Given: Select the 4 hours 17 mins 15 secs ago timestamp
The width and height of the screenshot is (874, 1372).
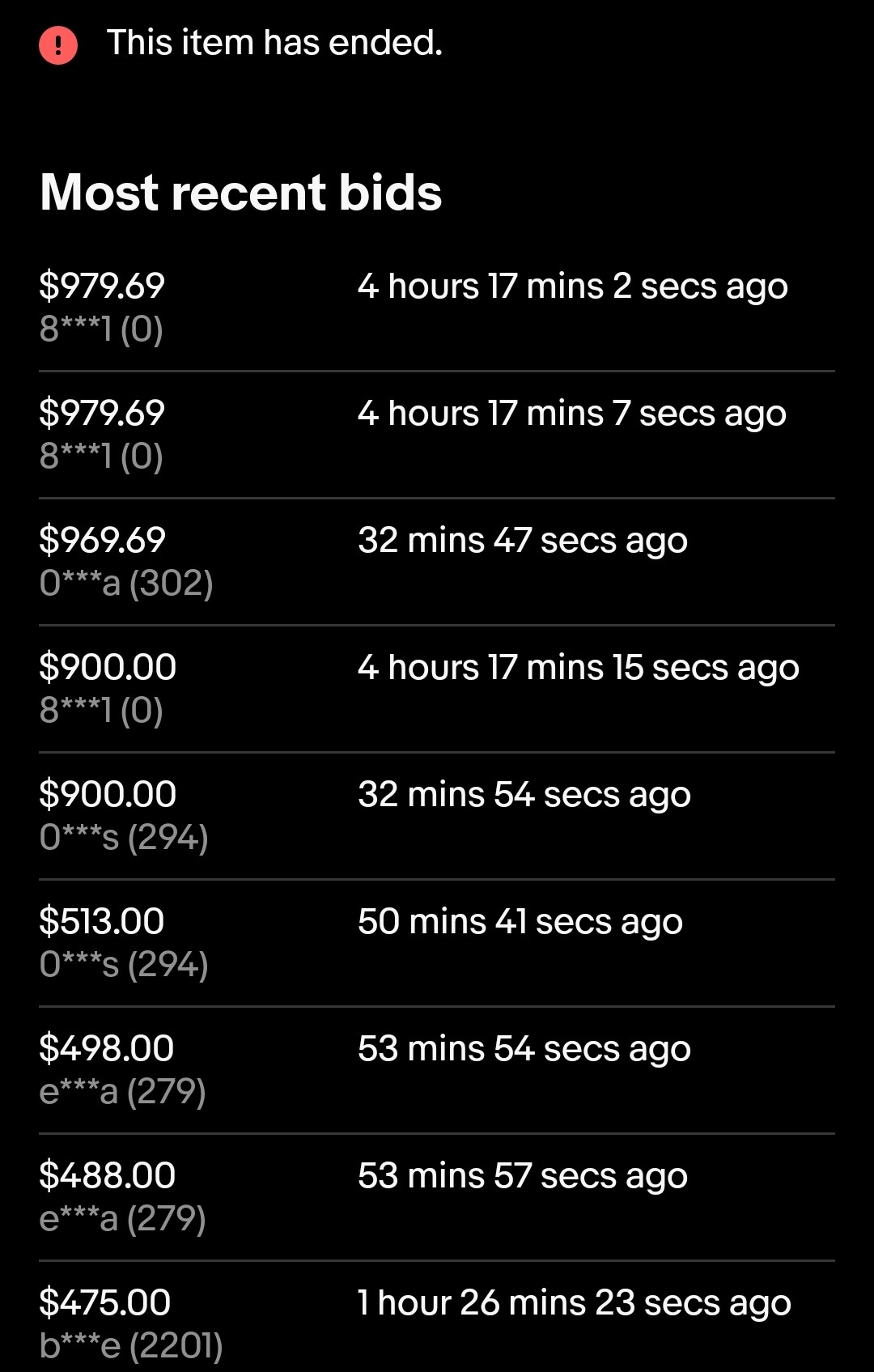Looking at the screenshot, I should click(579, 668).
